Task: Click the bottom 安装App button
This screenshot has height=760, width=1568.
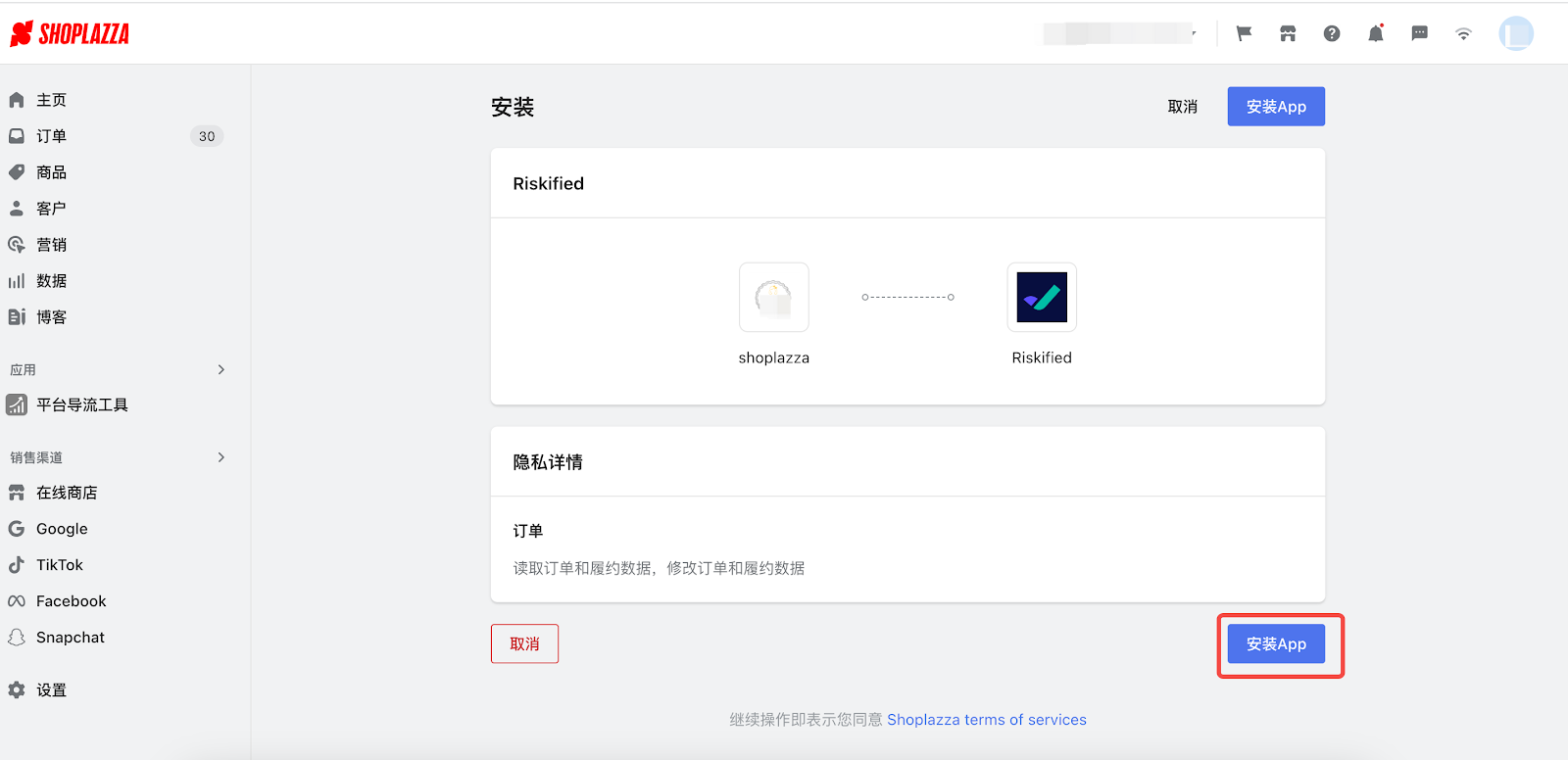Action: point(1276,643)
